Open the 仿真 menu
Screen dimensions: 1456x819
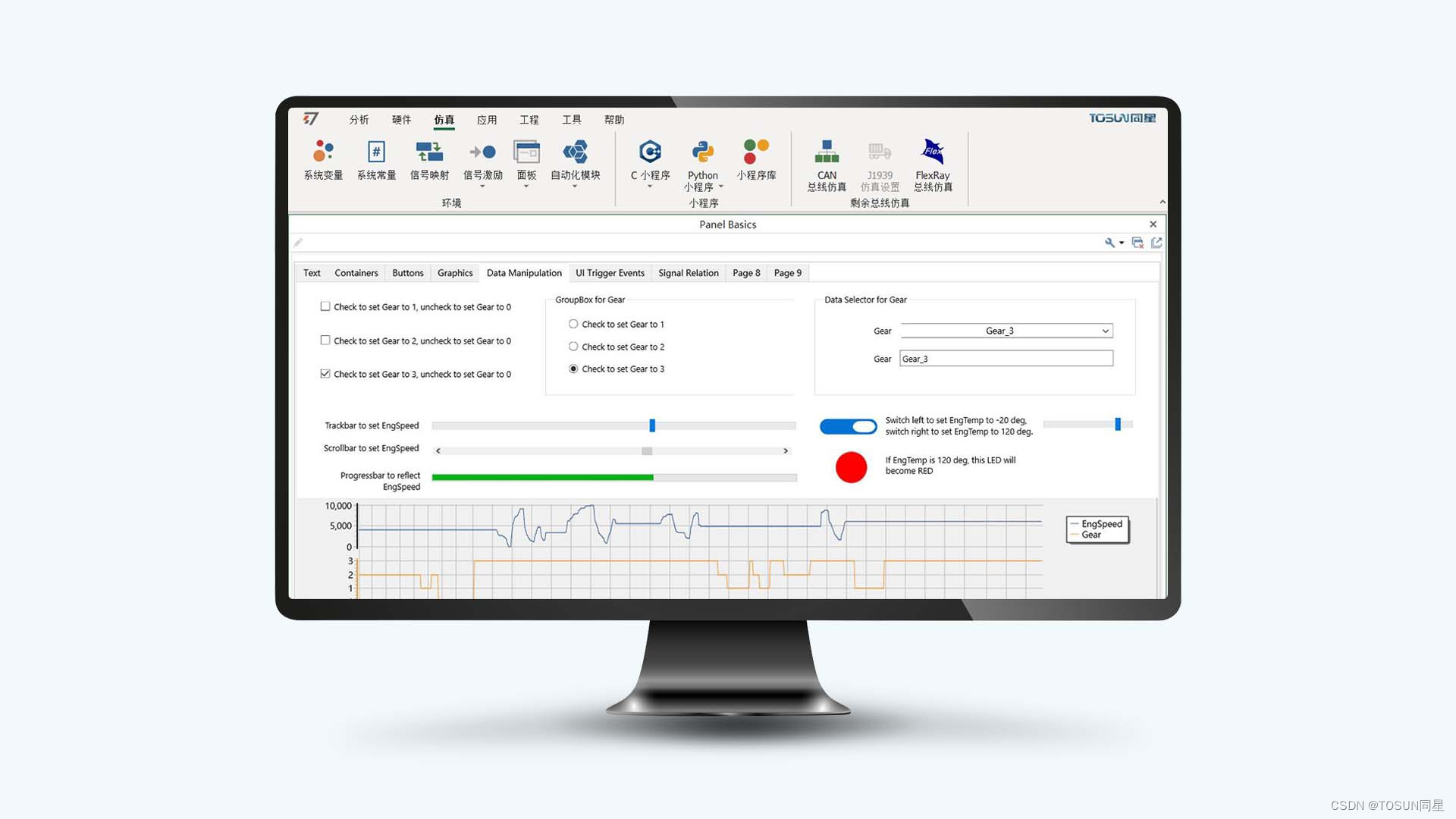tap(444, 120)
